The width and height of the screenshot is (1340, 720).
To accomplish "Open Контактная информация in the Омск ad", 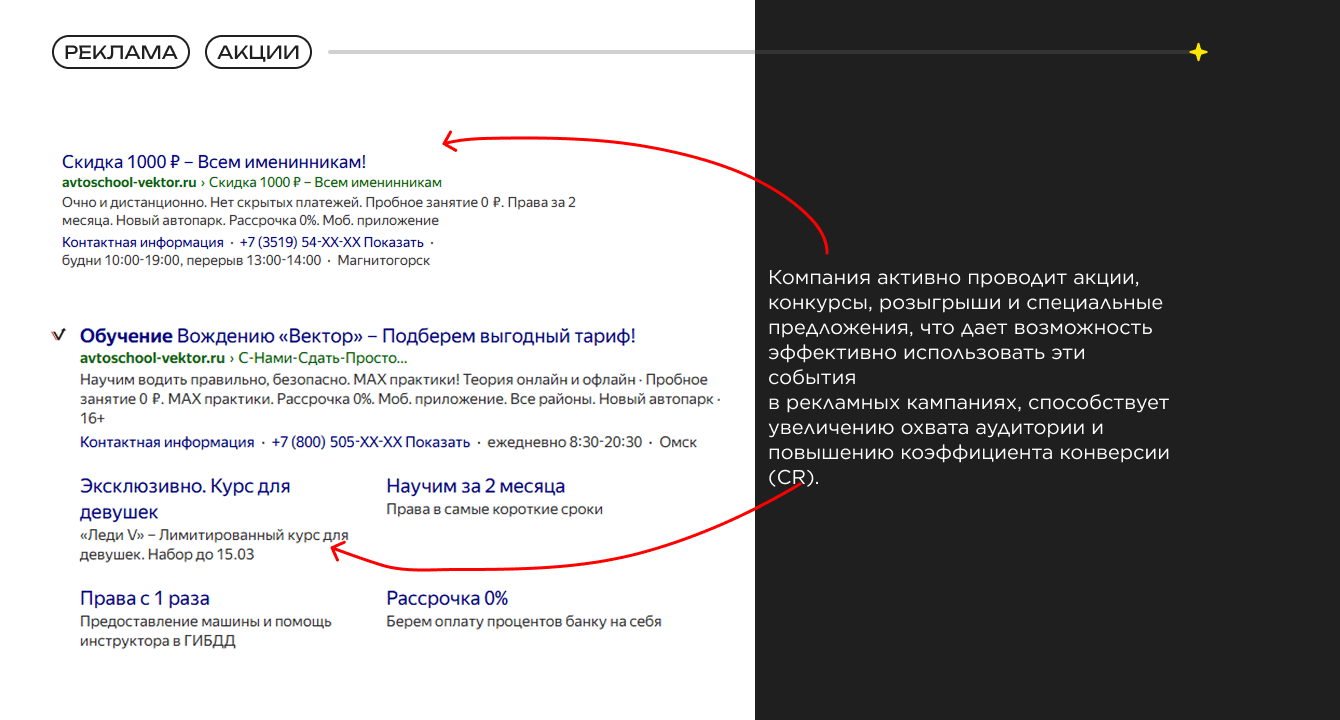I will point(167,442).
